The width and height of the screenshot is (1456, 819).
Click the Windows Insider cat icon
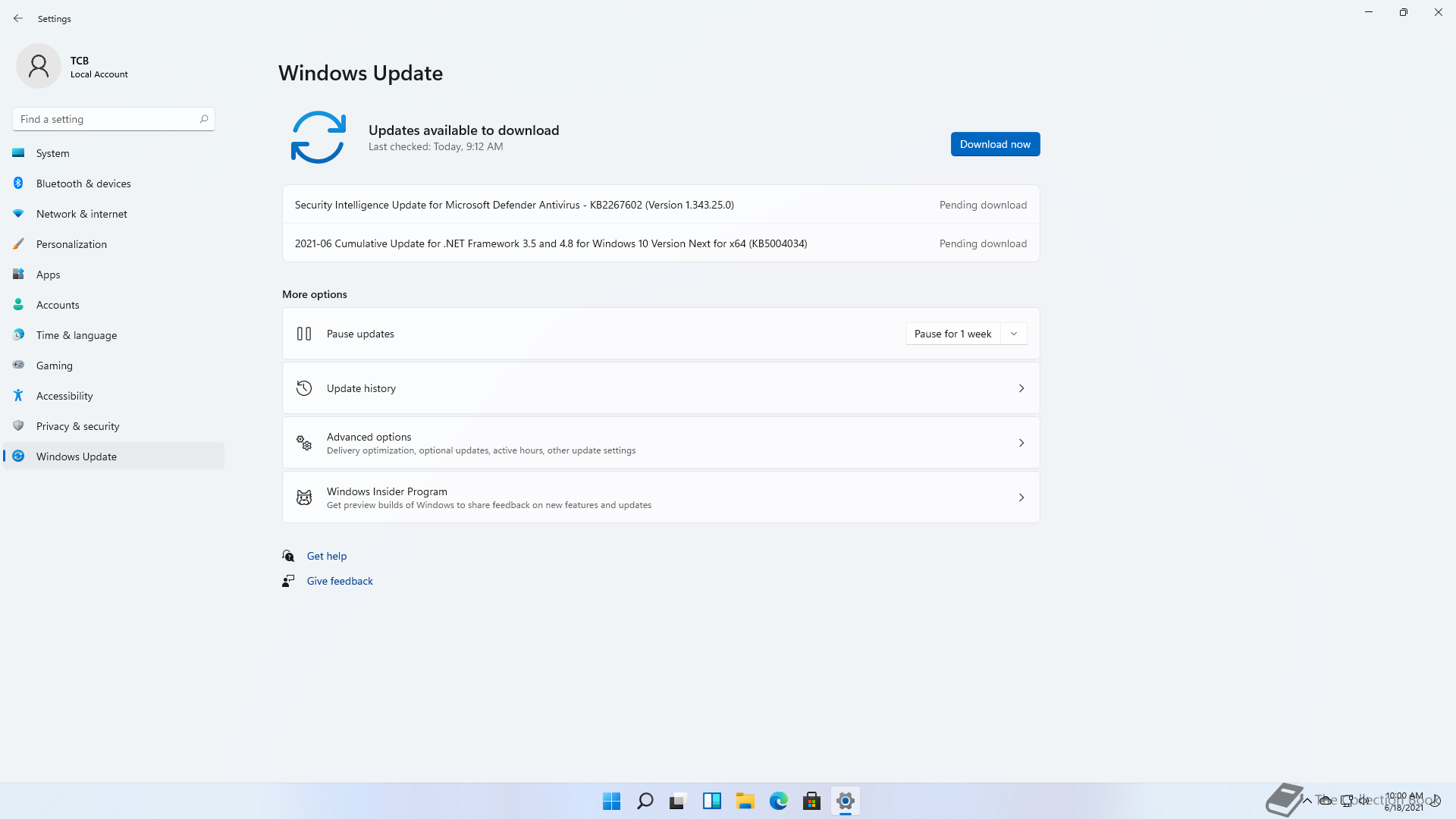point(304,497)
